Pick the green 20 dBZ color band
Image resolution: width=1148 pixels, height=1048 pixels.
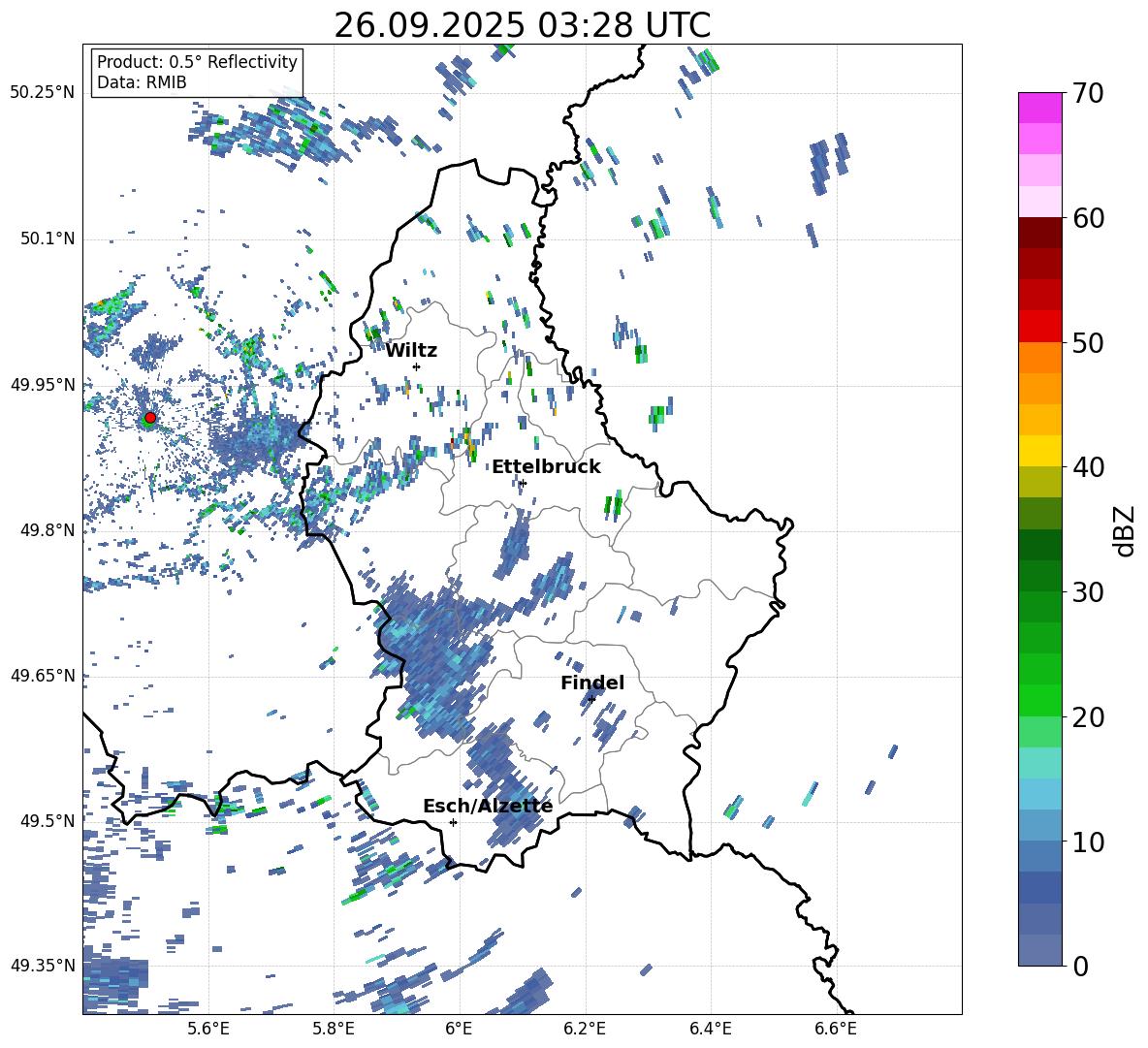tap(1039, 700)
